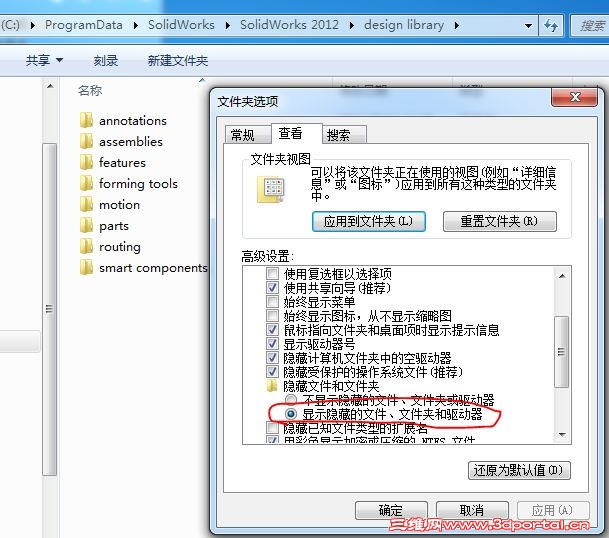
Task: Cancel with the 取消 button
Action: (472, 510)
